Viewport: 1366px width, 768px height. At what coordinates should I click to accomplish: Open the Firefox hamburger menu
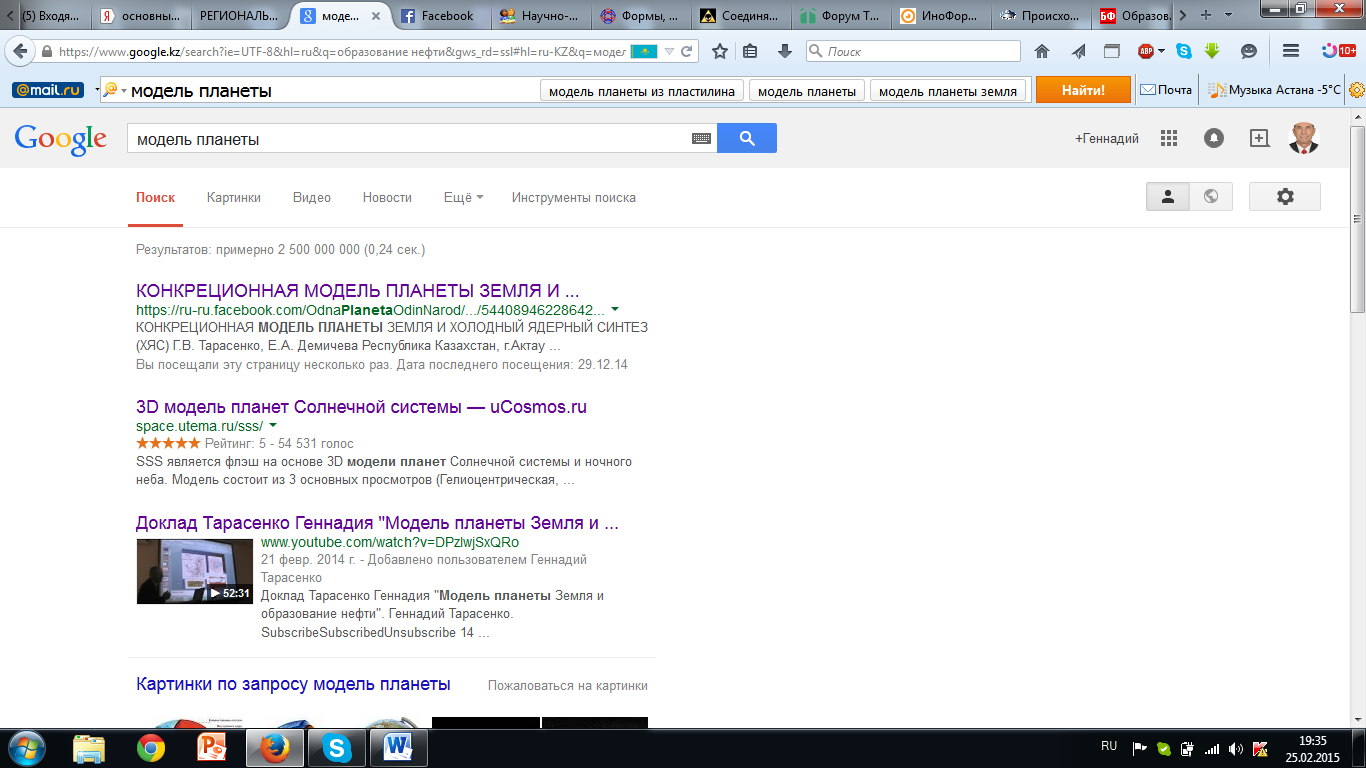1291,51
